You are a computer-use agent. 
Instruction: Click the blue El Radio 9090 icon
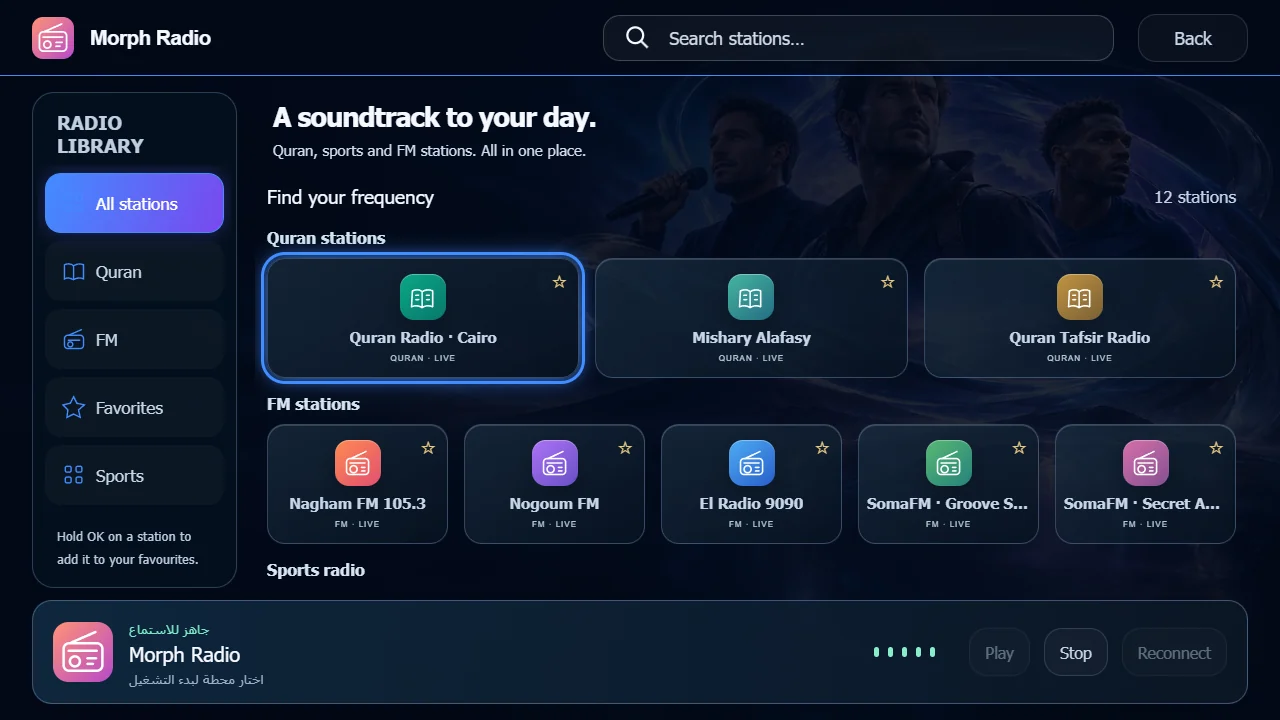click(752, 463)
